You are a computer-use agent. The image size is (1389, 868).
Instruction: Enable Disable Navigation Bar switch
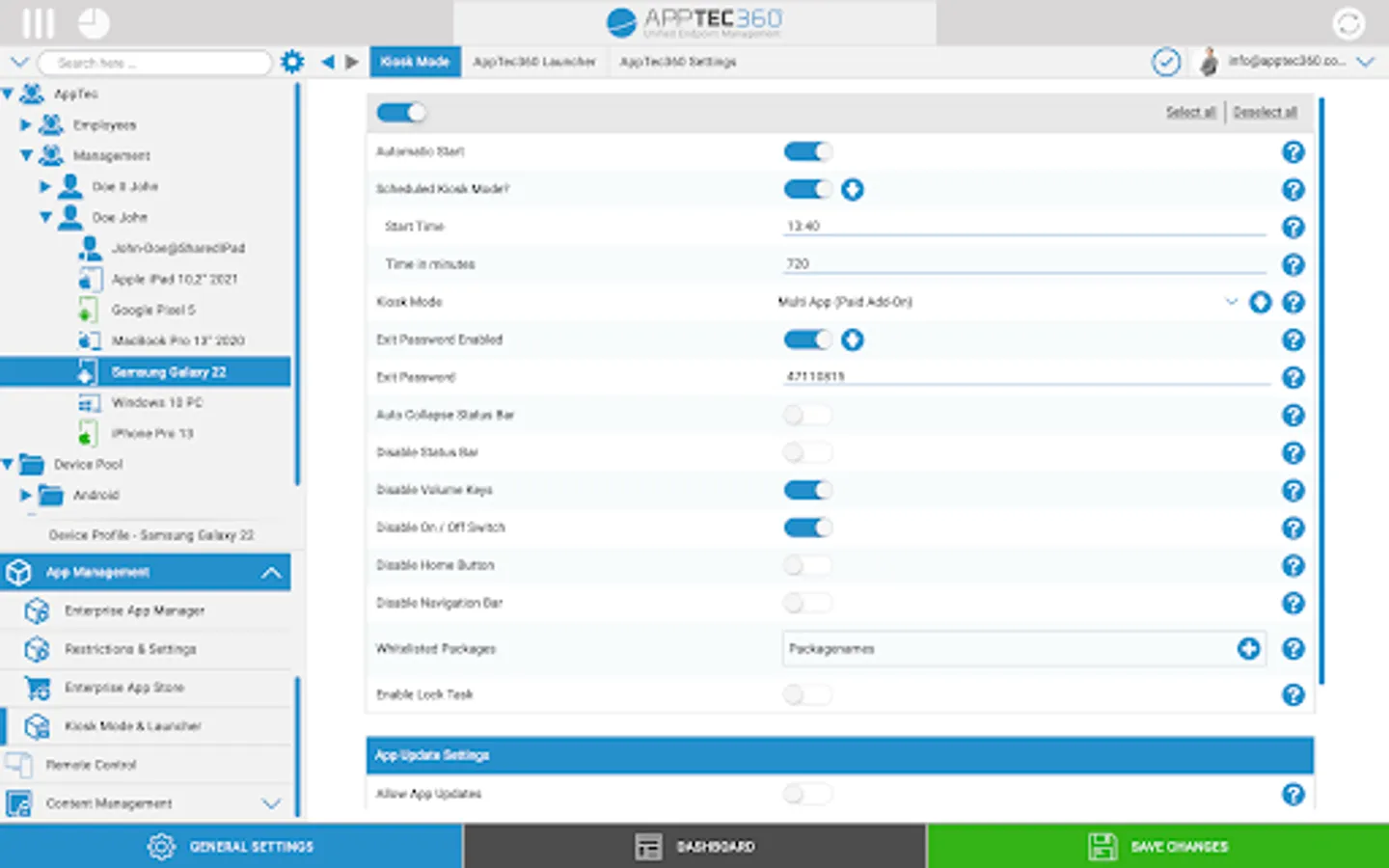coord(807,603)
